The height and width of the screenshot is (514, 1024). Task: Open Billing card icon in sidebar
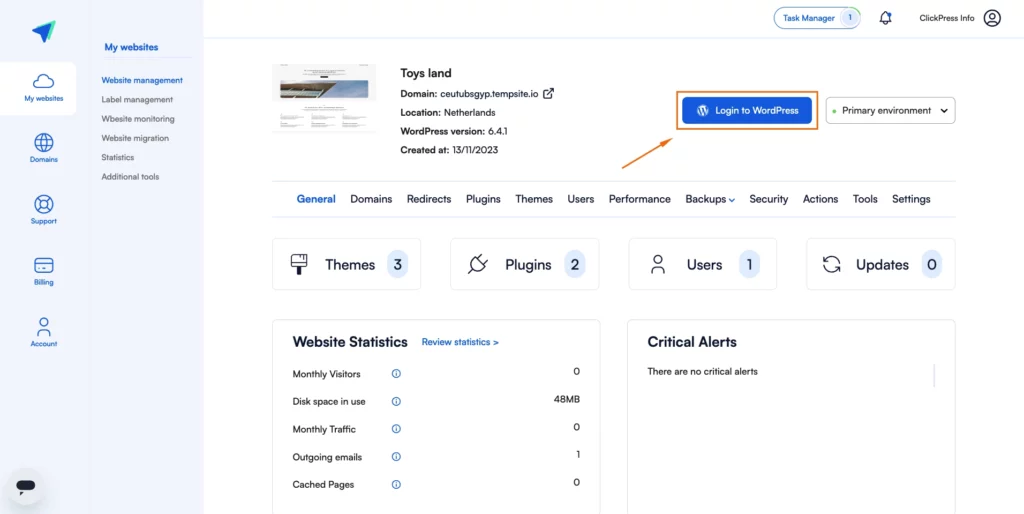pyautogui.click(x=44, y=266)
